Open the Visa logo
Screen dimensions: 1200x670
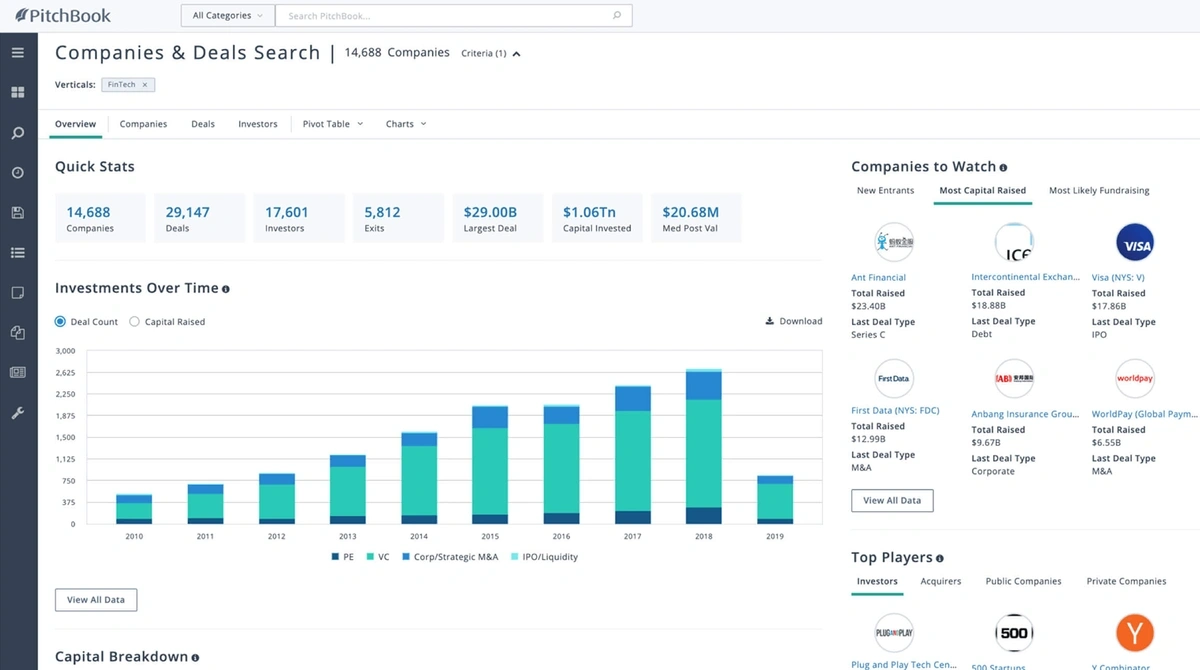pyautogui.click(x=1134, y=243)
